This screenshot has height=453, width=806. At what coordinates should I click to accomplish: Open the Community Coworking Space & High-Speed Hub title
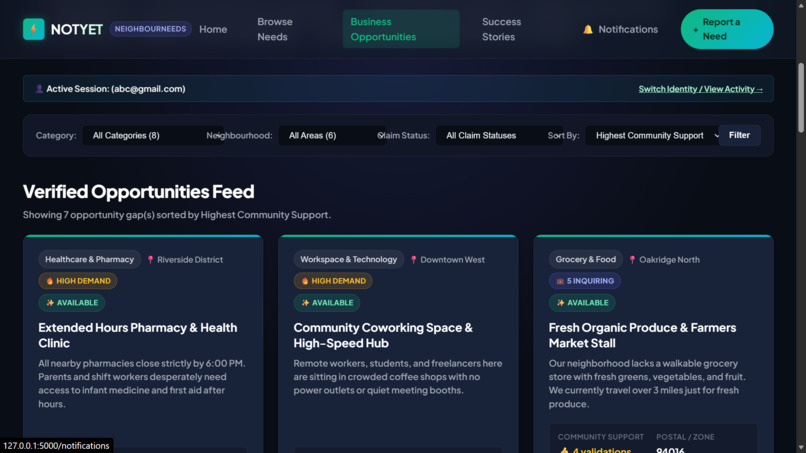click(x=383, y=335)
